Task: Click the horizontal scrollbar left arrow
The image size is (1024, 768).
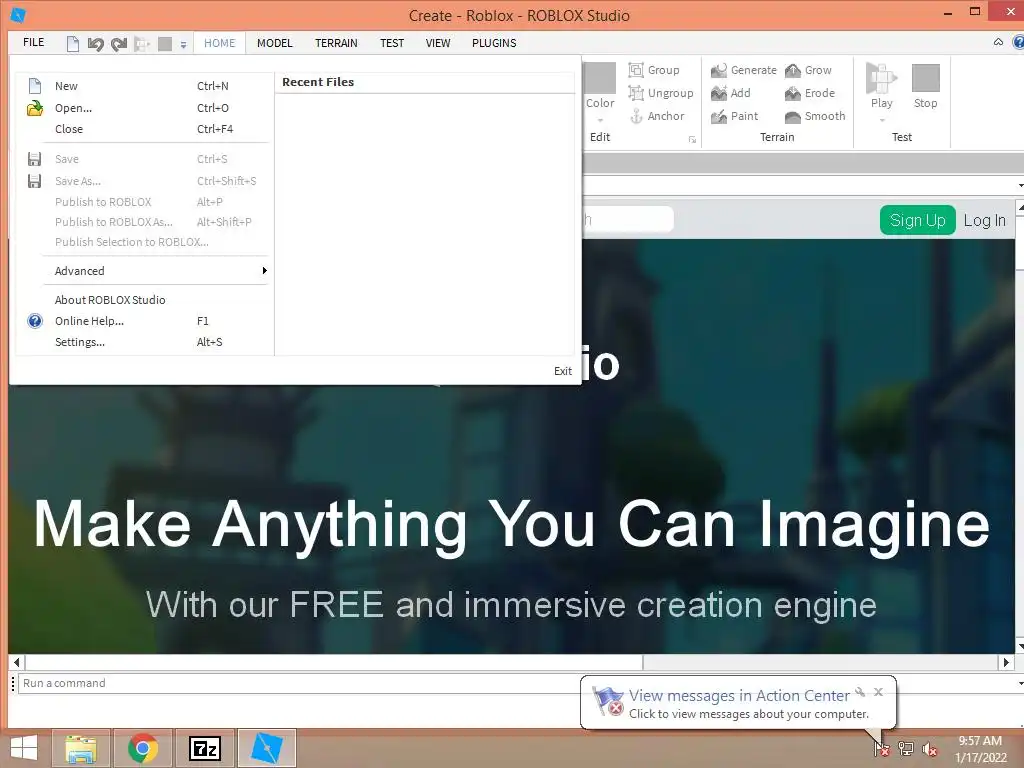Action: tap(17, 662)
